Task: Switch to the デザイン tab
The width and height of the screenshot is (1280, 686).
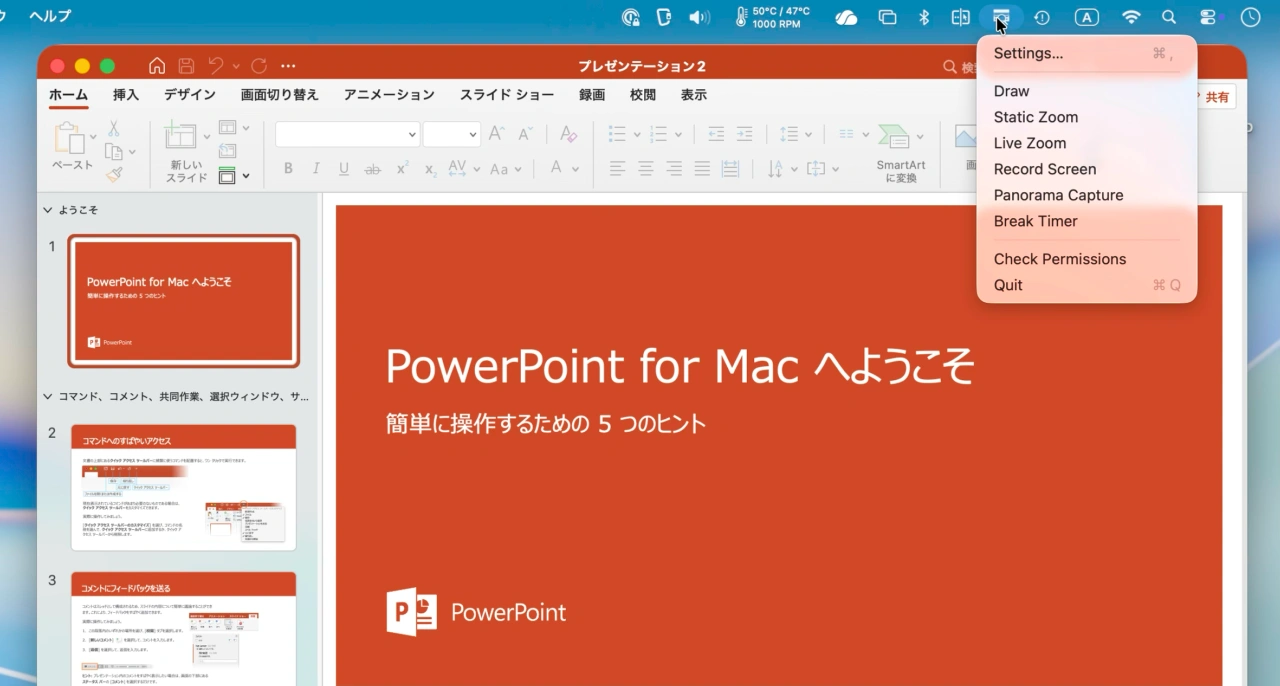Action: click(x=190, y=95)
